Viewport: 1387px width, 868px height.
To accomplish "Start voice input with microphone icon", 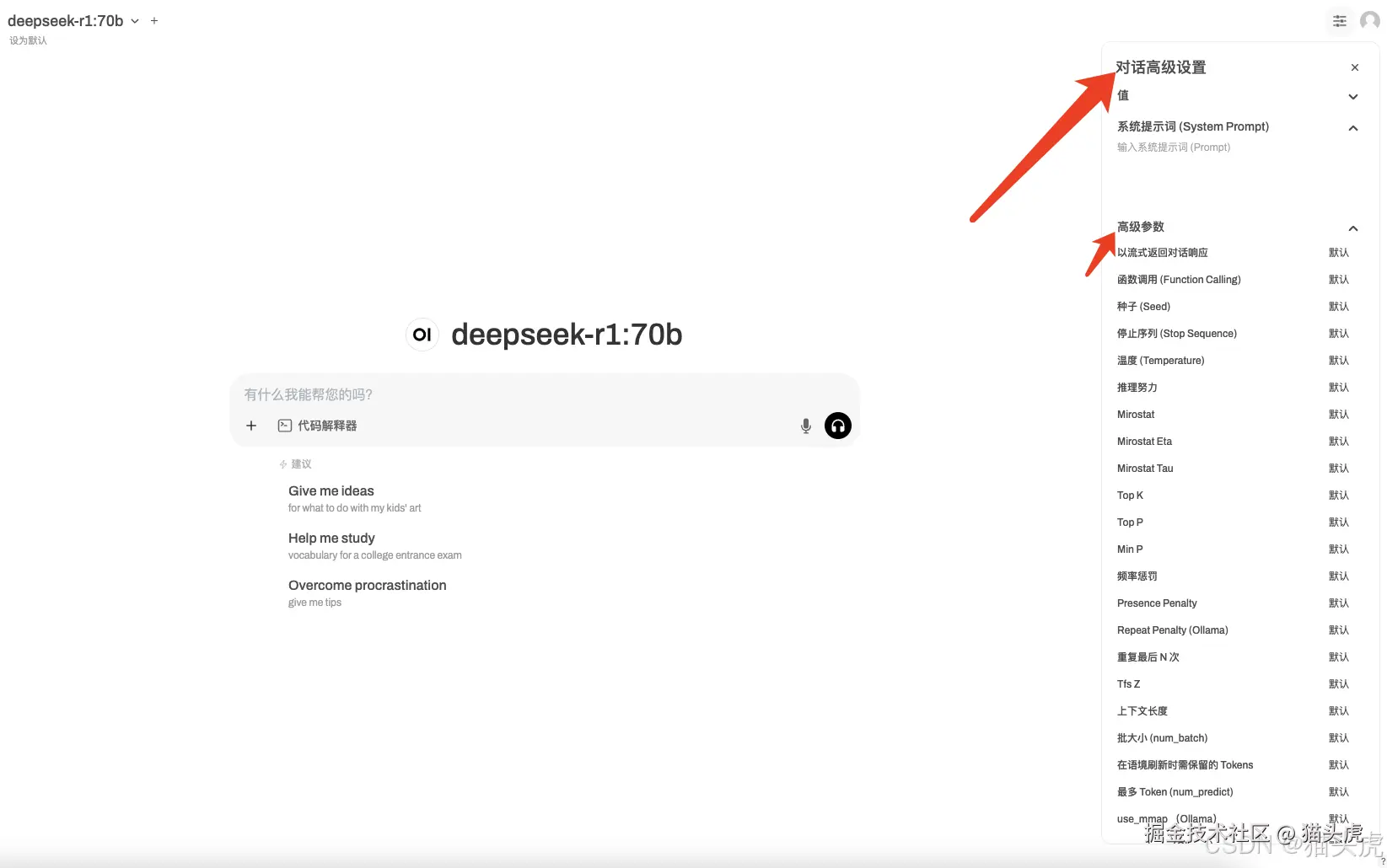I will pyautogui.click(x=806, y=426).
